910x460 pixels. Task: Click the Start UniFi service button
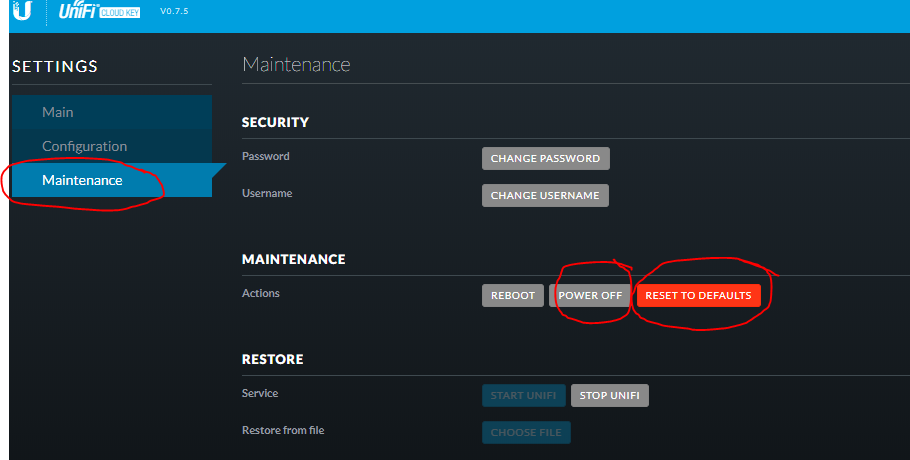(524, 395)
